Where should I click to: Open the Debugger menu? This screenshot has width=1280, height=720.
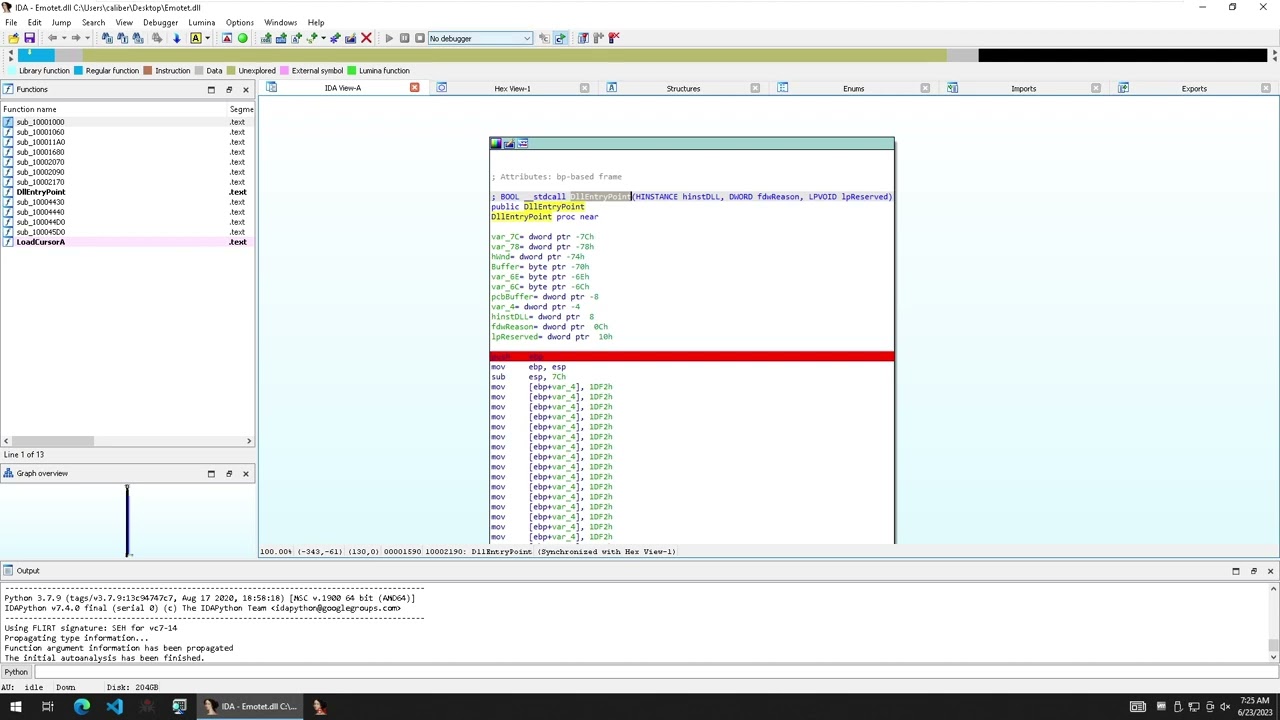pyautogui.click(x=160, y=22)
